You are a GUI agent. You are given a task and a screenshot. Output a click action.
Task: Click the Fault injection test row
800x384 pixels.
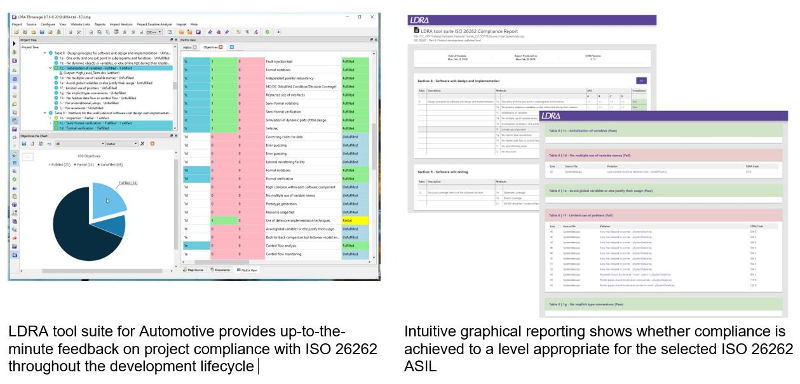point(276,61)
